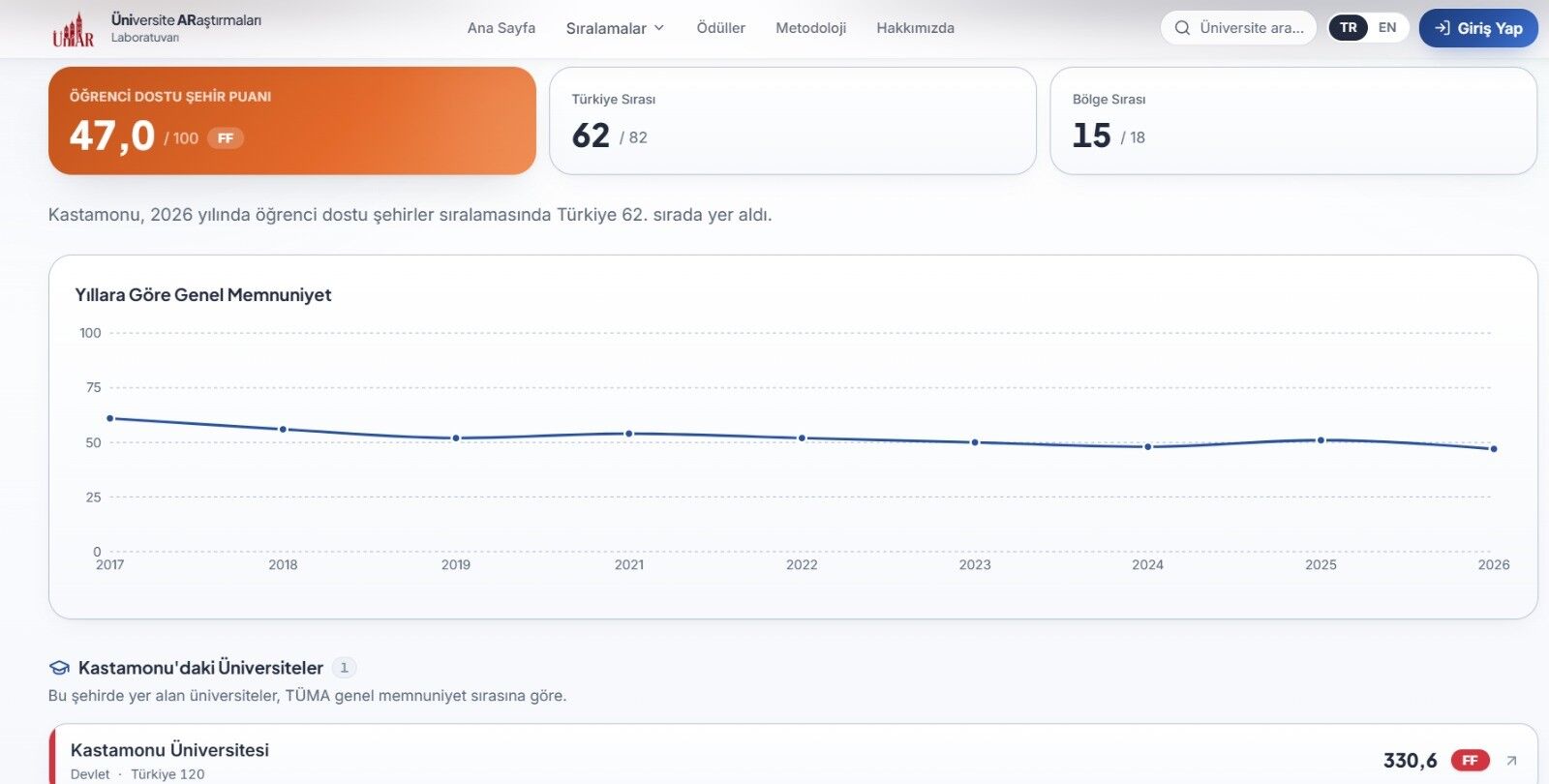Click the search magnifier icon
Viewport: 1549px width, 784px height.
1182,28
